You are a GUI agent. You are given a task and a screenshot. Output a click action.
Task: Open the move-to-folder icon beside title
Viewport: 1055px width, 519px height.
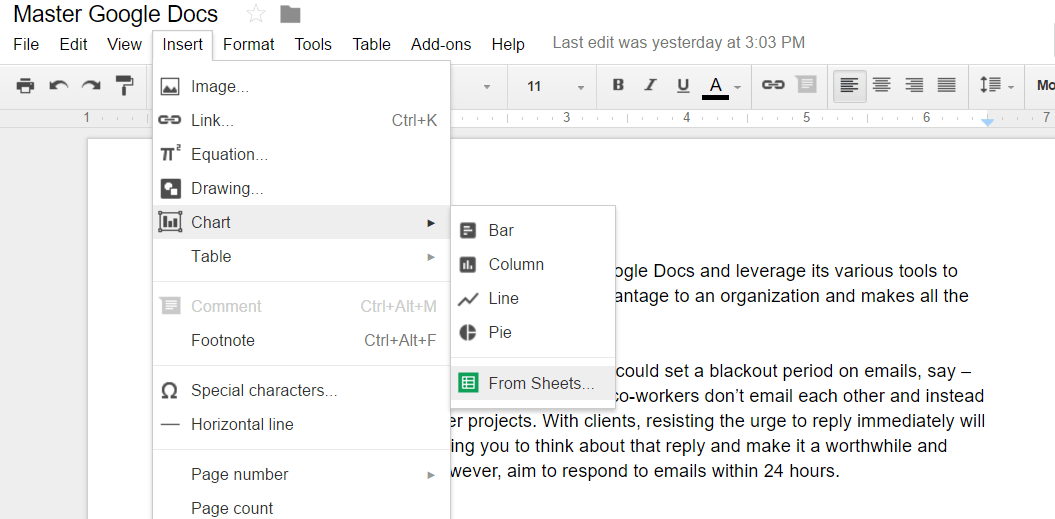click(x=290, y=14)
